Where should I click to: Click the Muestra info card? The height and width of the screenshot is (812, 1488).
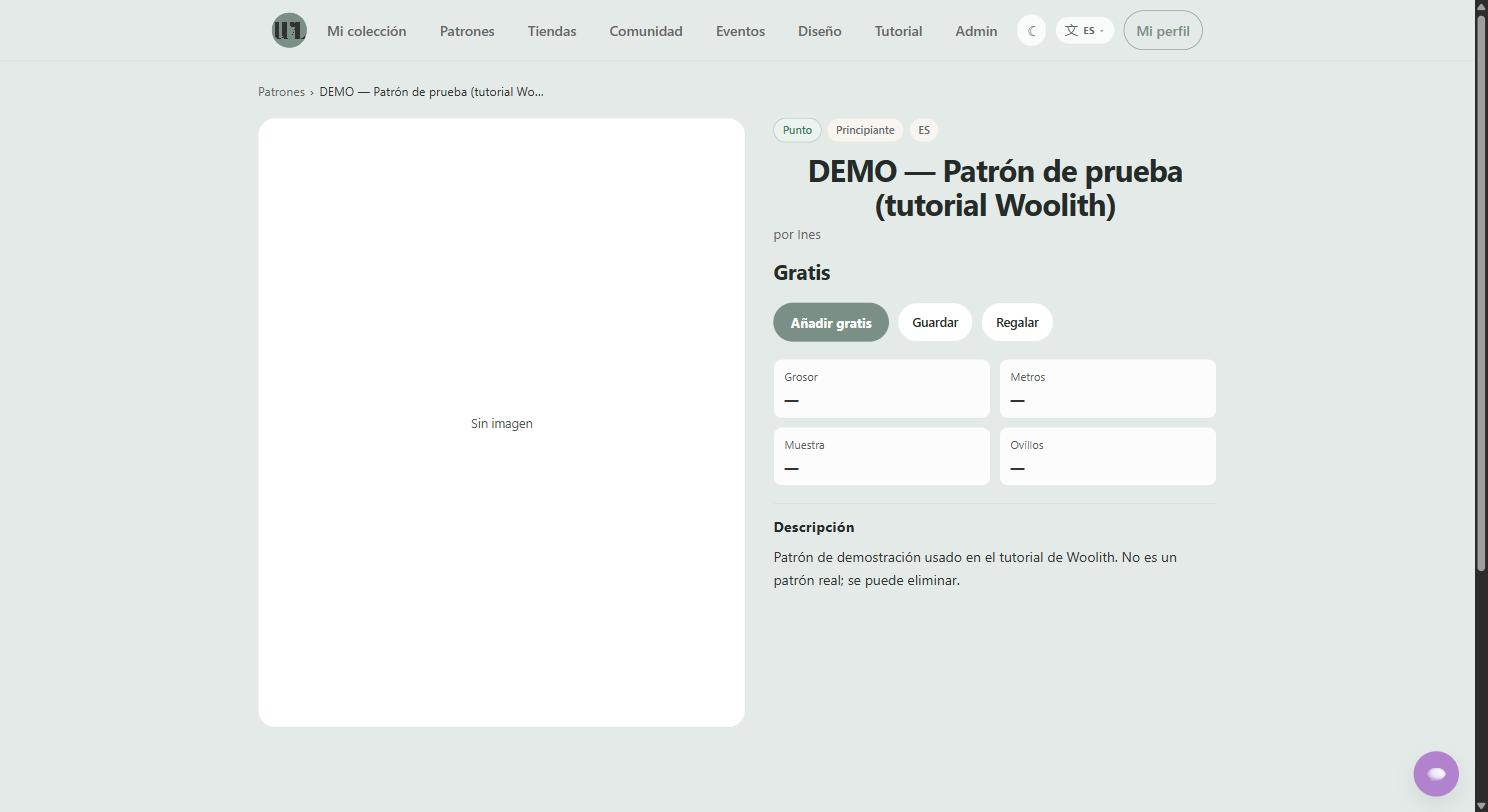tap(881, 457)
